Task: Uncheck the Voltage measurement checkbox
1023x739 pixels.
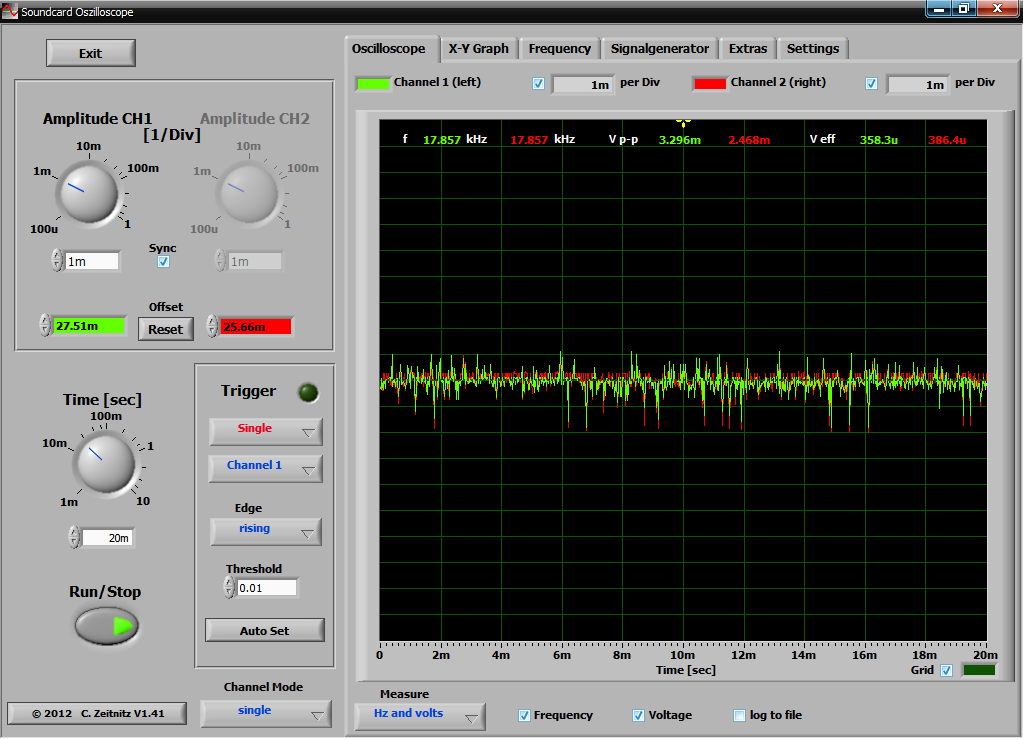Action: point(638,716)
